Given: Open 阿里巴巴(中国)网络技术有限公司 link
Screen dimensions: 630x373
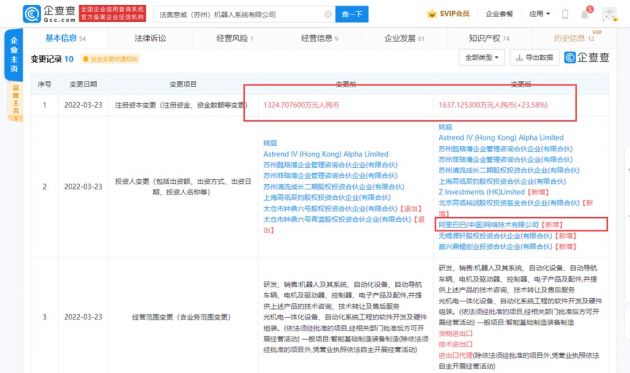Looking at the screenshot, I should (489, 224).
